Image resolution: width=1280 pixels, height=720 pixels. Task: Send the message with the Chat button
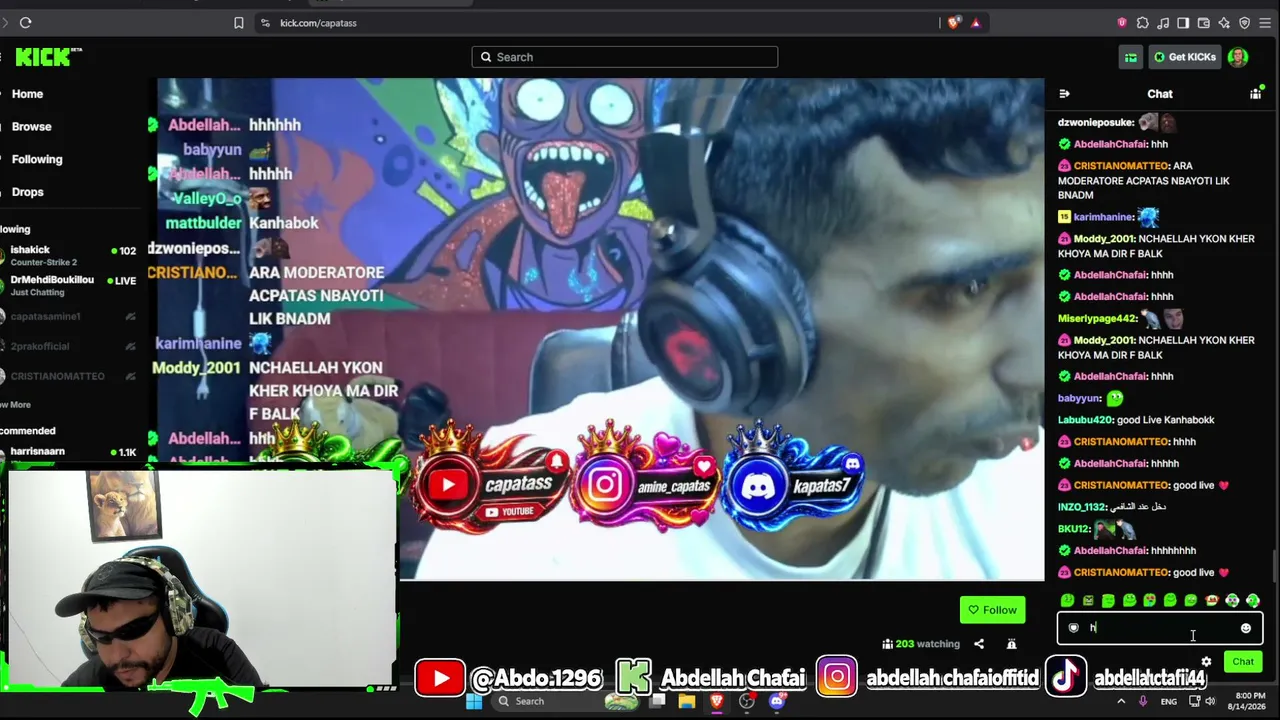click(x=1243, y=662)
